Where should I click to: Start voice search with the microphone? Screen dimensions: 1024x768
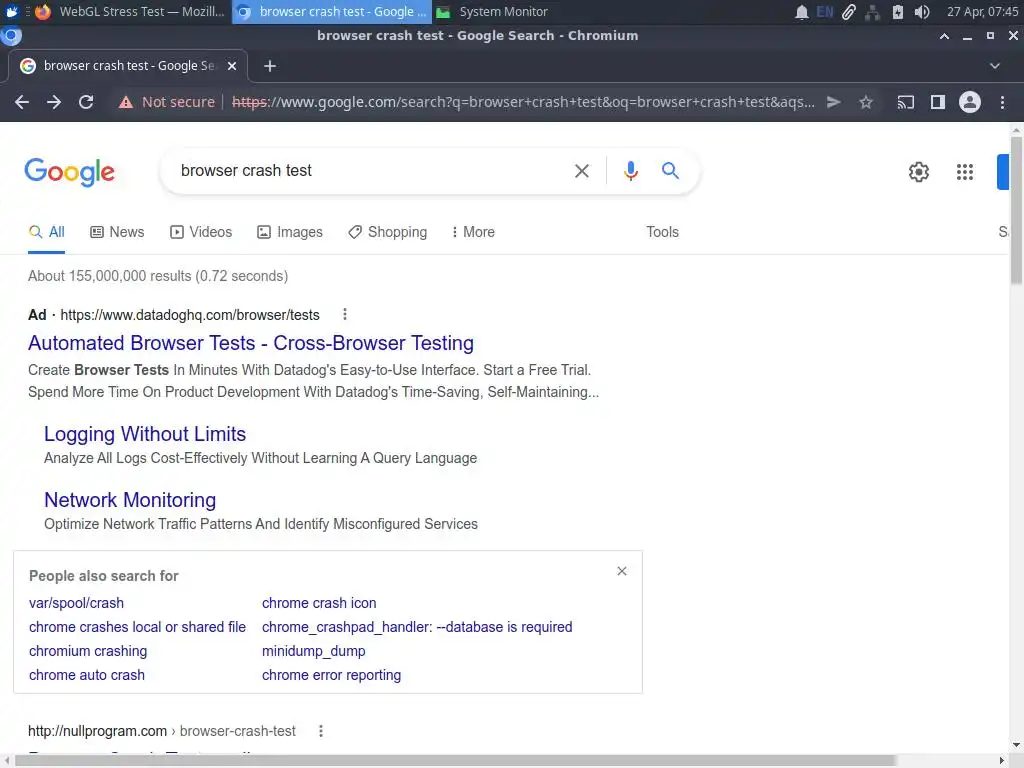(630, 171)
